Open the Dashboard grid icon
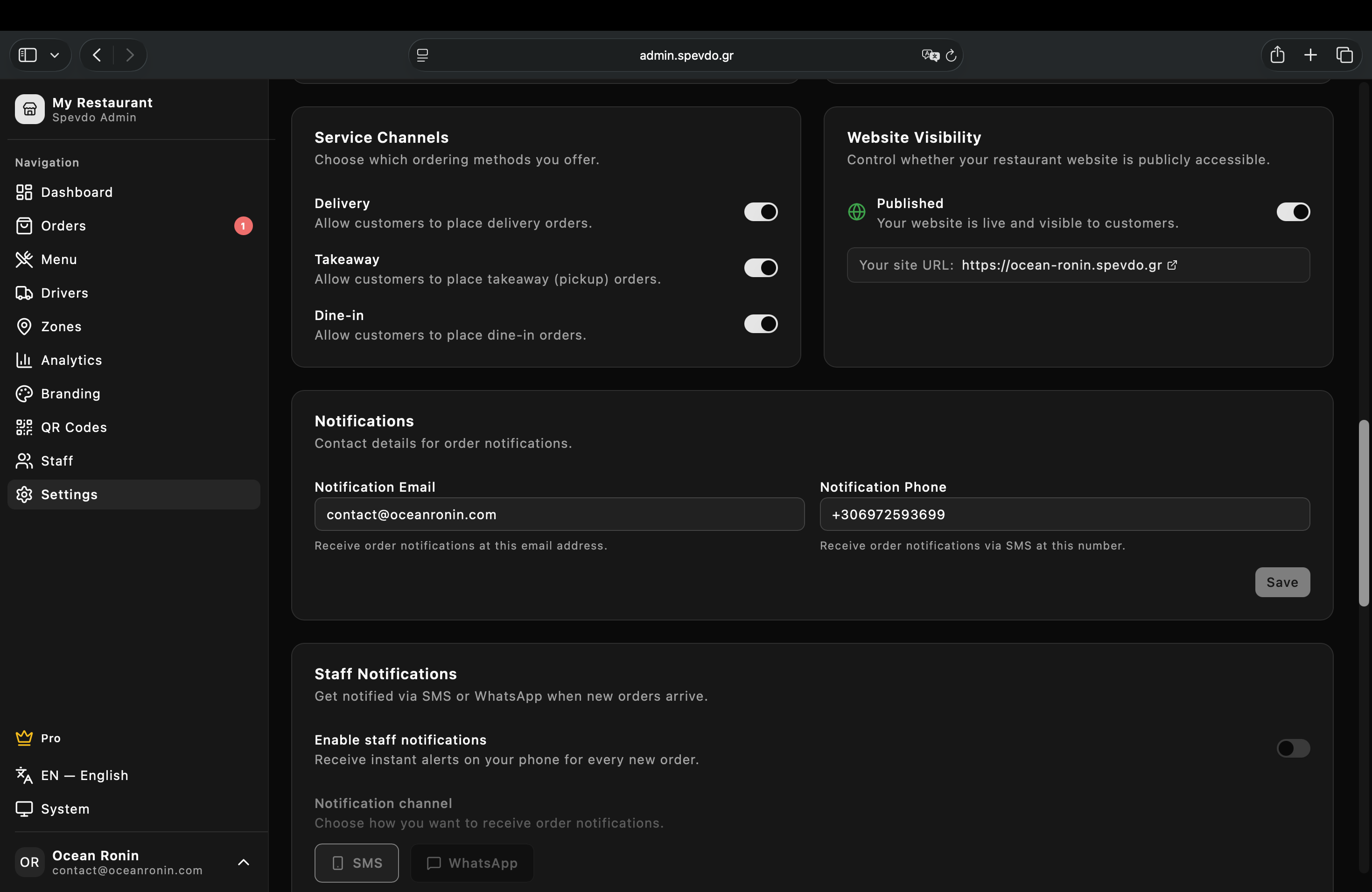Image resolution: width=1372 pixels, height=892 pixels. point(24,192)
